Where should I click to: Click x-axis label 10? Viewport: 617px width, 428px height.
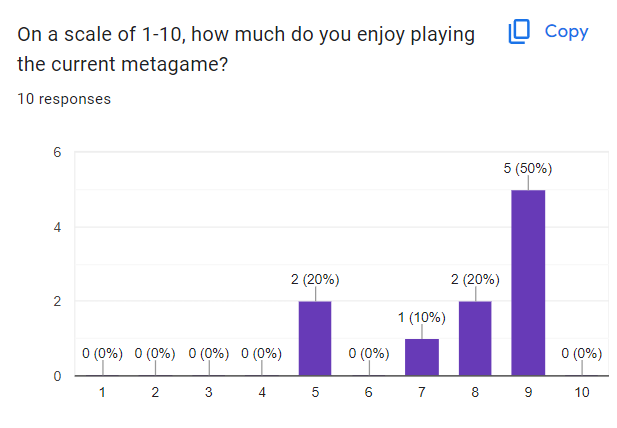point(581,393)
